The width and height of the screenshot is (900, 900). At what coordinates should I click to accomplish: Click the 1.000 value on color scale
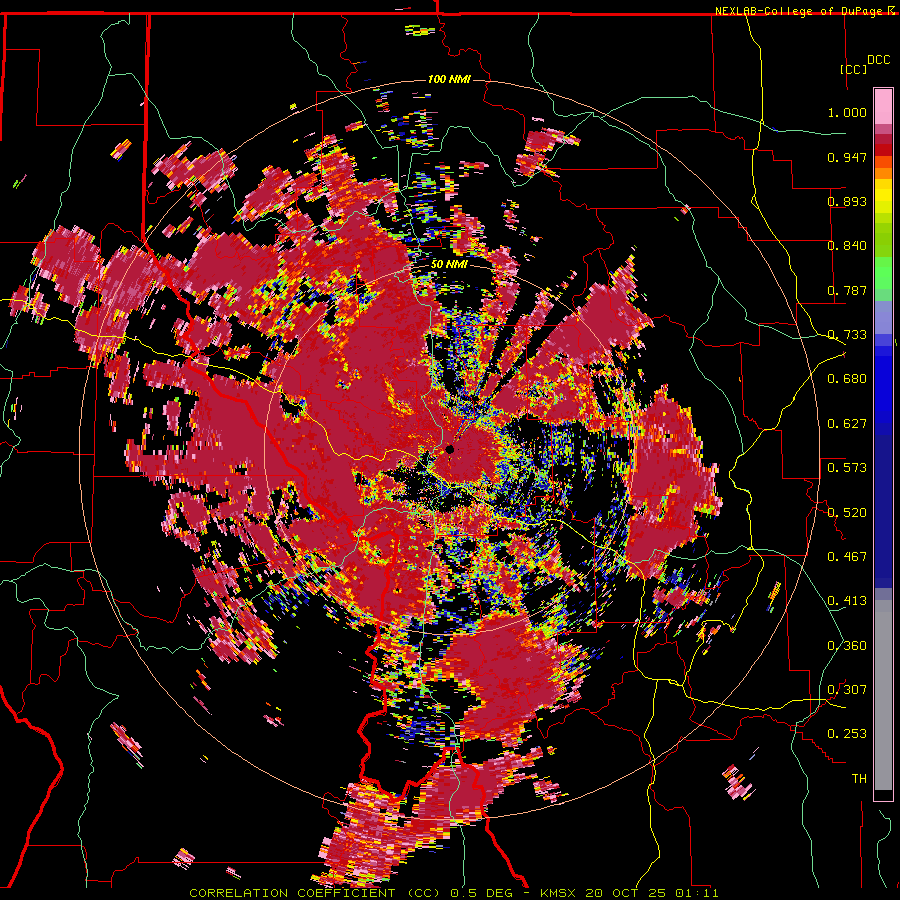tap(847, 112)
